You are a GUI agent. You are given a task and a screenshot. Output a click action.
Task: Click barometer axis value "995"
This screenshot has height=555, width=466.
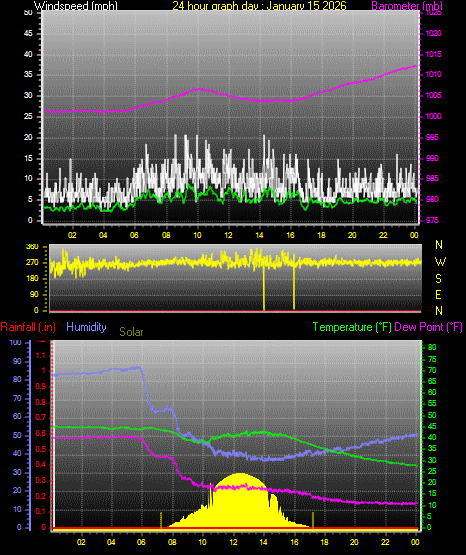(x=432, y=137)
